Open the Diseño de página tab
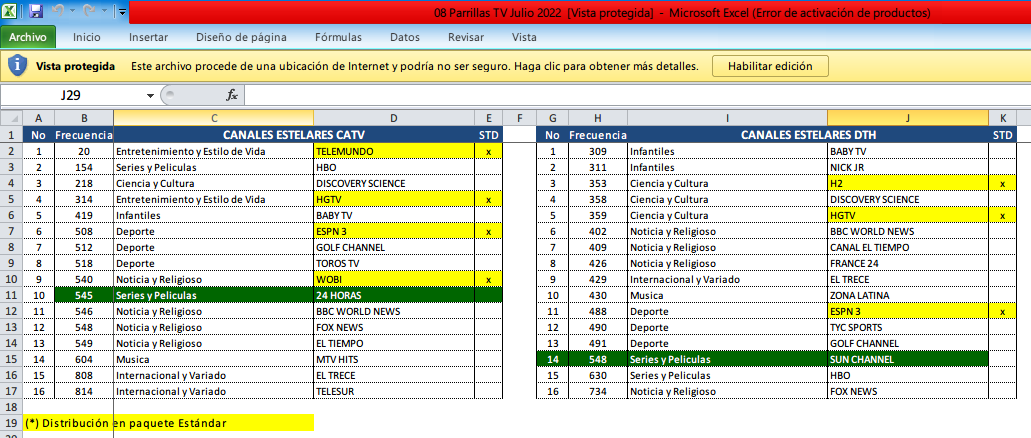Viewport: 1031px width, 438px height. click(x=241, y=37)
